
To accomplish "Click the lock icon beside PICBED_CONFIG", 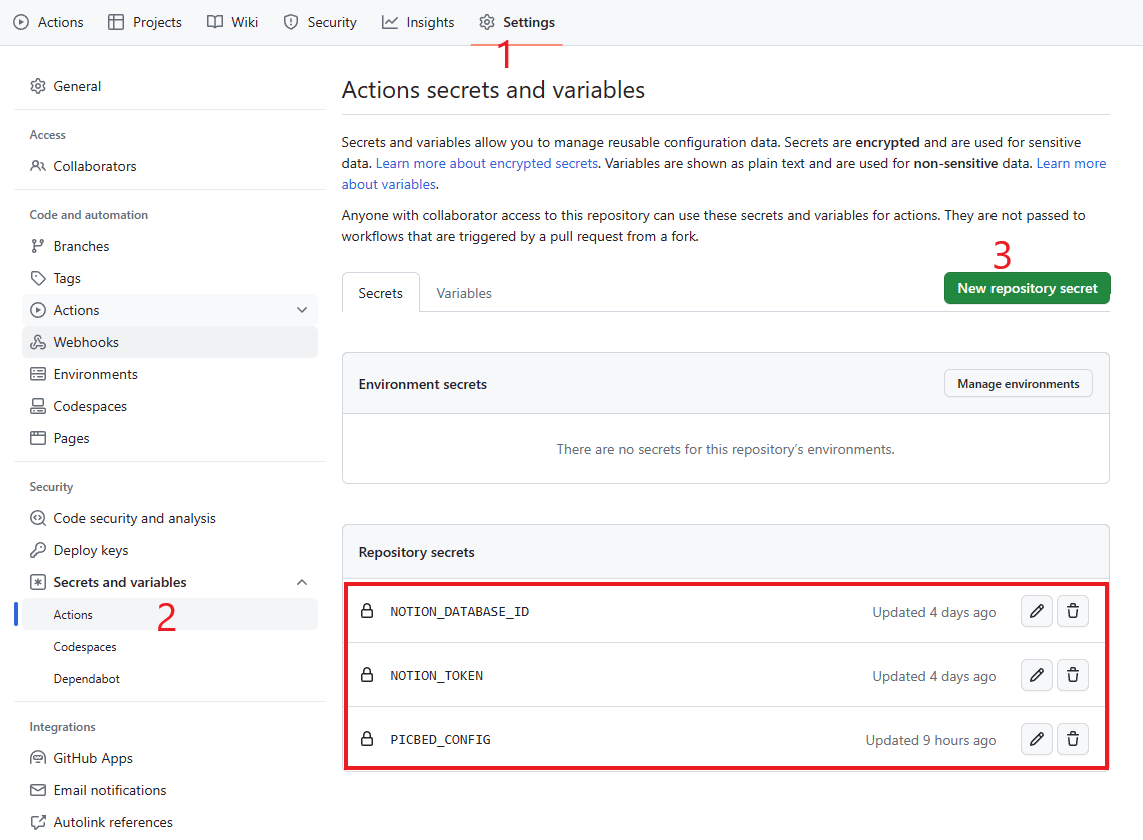I will click(367, 739).
